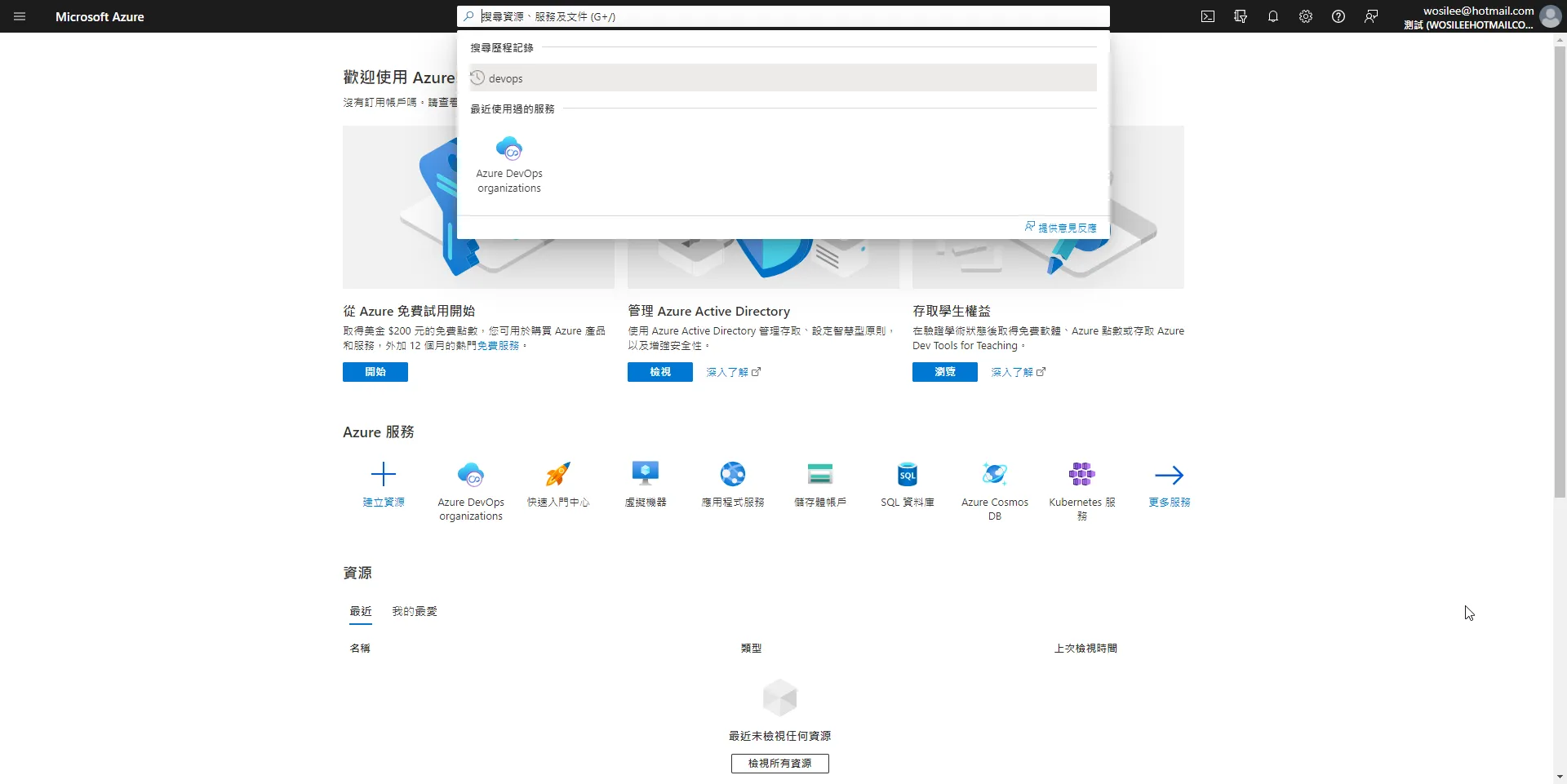
Task: Open the portal hamburger menu
Action: 20,16
